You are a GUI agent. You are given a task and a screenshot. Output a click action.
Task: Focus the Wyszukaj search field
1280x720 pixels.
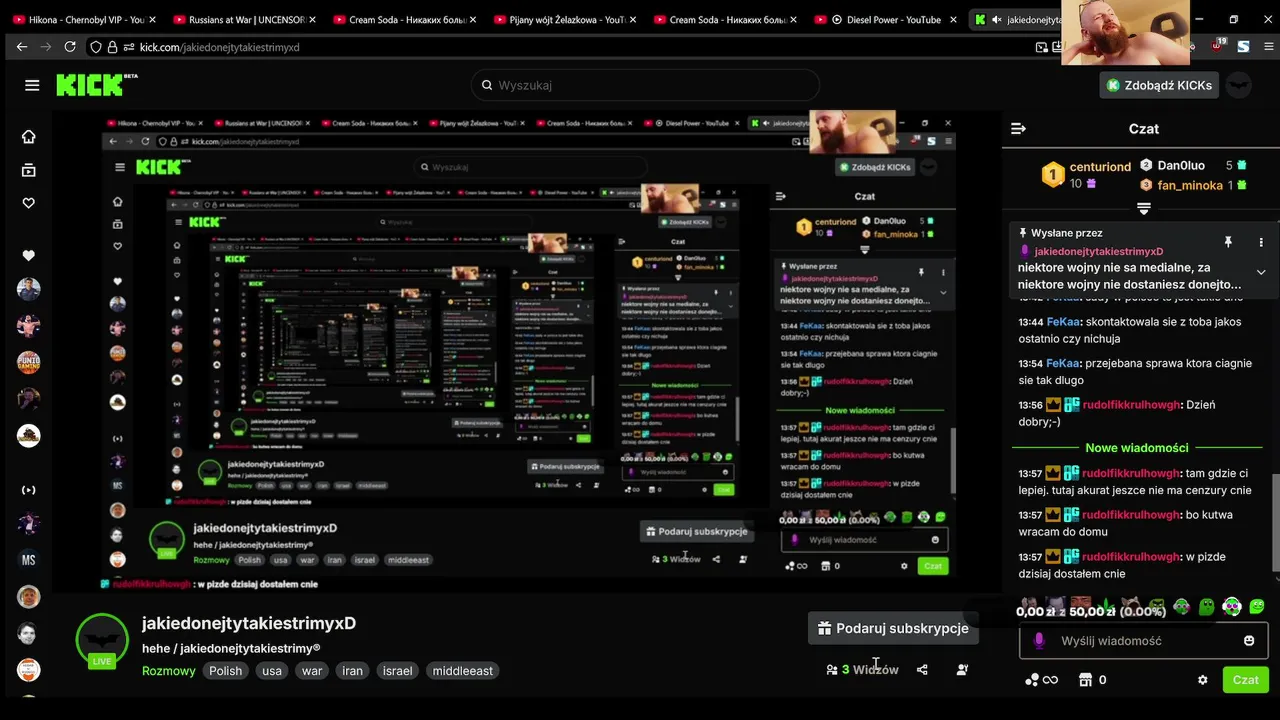pos(645,85)
